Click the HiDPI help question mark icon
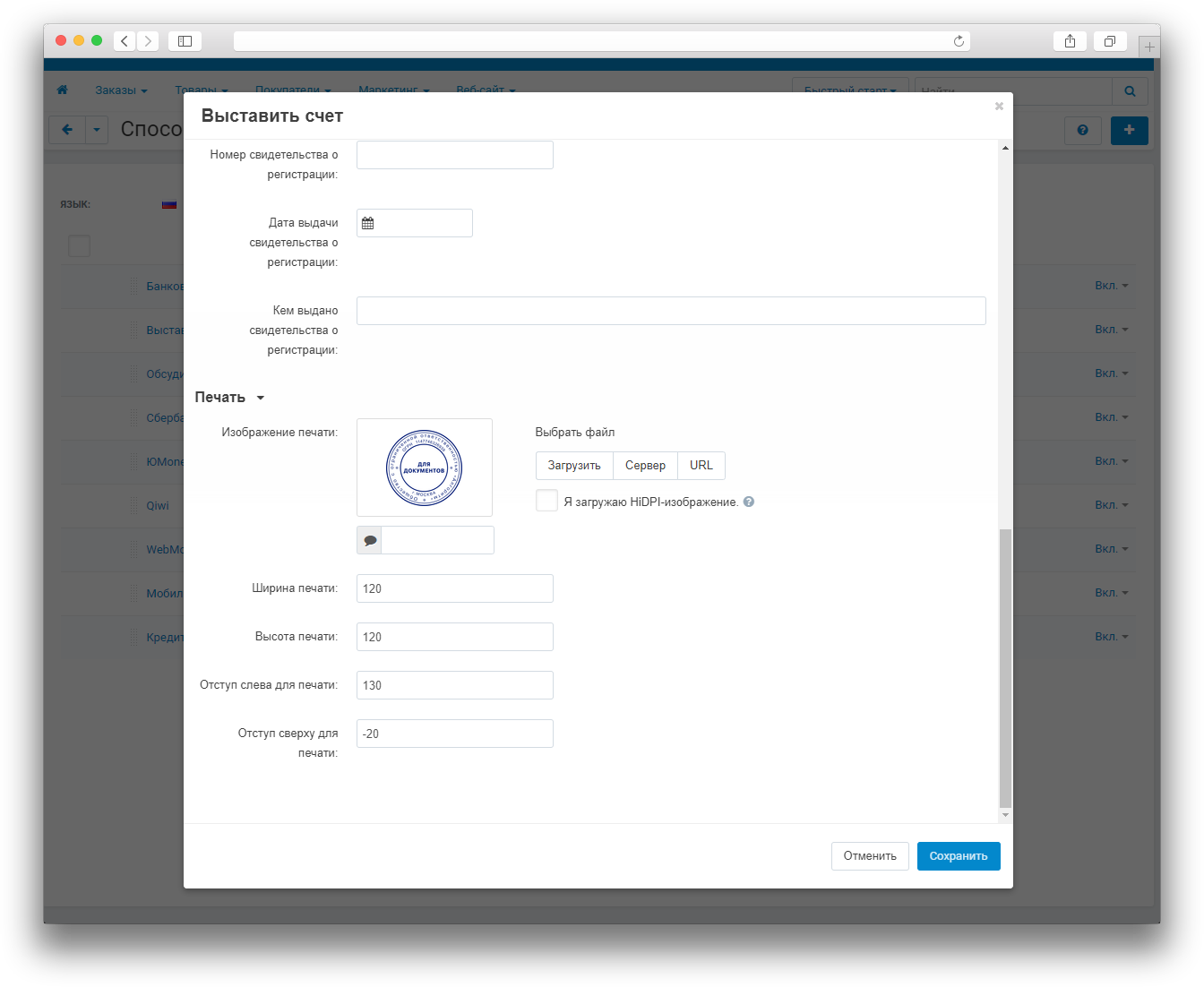The width and height of the screenshot is (1204, 987). pos(749,502)
